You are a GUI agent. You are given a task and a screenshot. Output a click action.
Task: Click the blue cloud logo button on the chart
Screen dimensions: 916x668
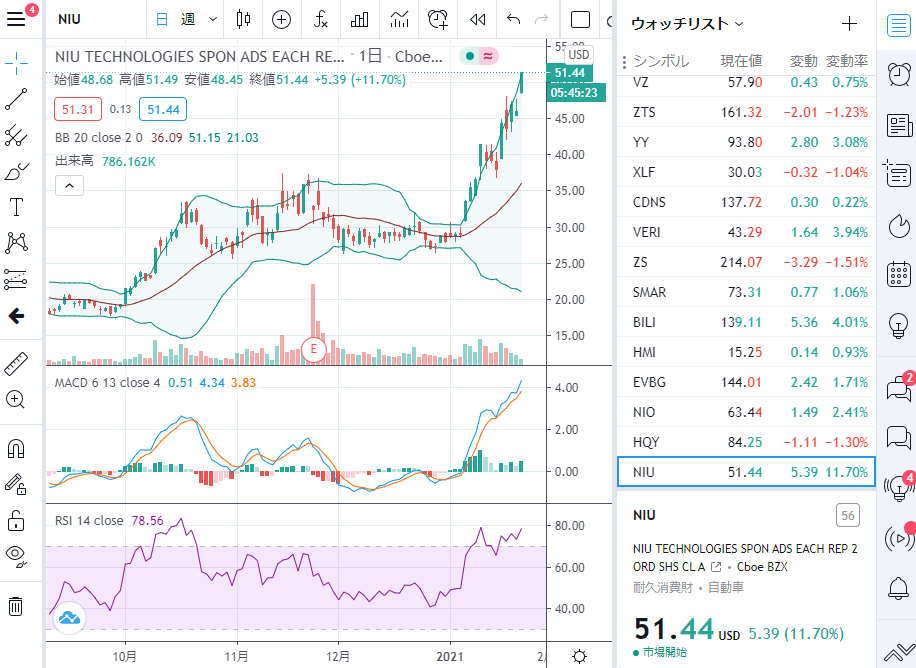[x=70, y=617]
